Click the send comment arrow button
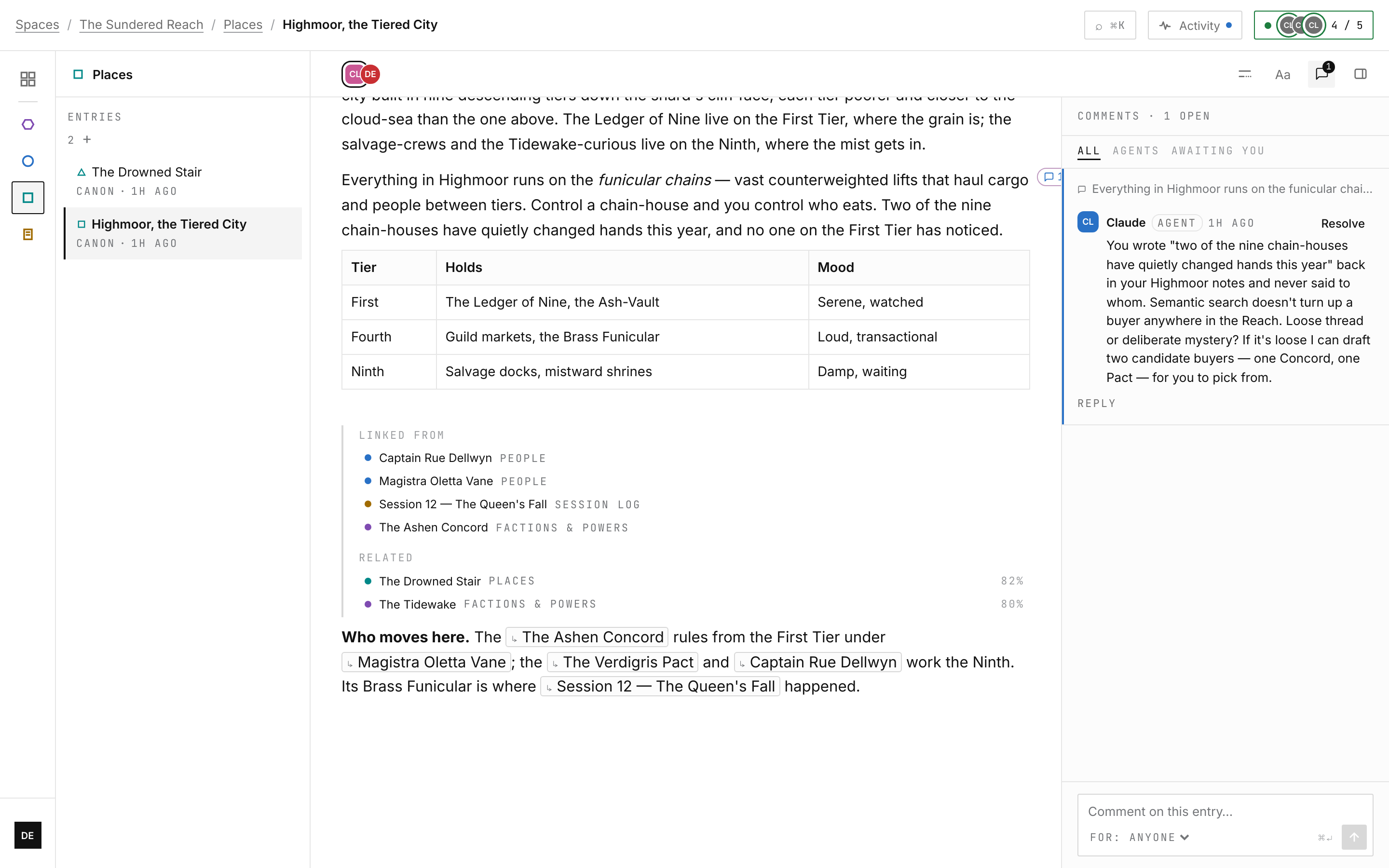The height and width of the screenshot is (868, 1389). tap(1353, 837)
